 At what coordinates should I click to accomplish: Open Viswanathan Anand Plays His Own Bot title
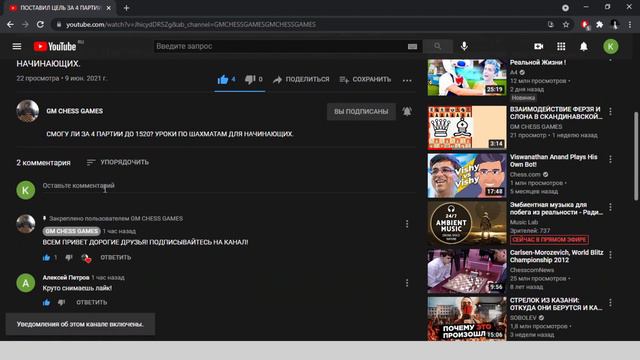(553, 160)
